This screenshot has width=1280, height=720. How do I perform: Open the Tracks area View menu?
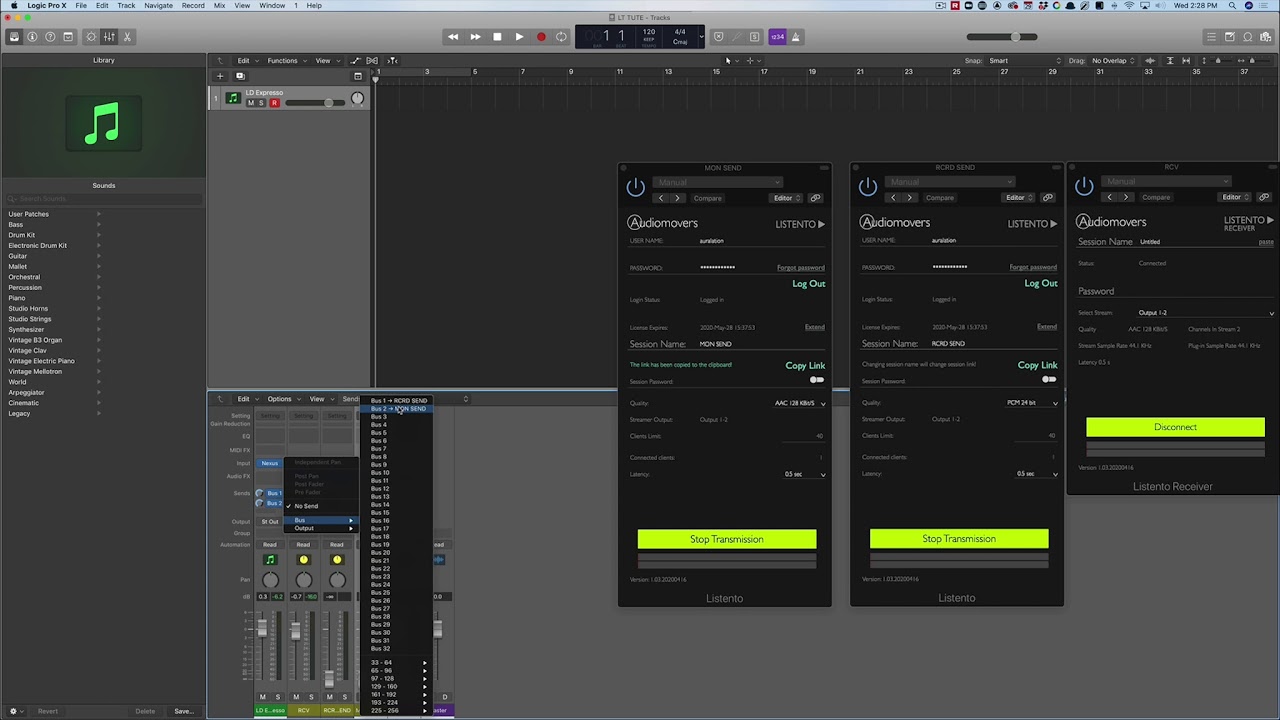pos(326,61)
